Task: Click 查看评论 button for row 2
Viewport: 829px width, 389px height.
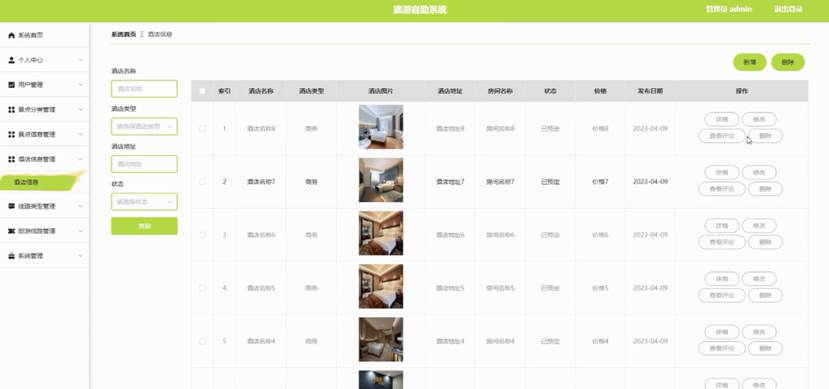Action: (x=722, y=189)
